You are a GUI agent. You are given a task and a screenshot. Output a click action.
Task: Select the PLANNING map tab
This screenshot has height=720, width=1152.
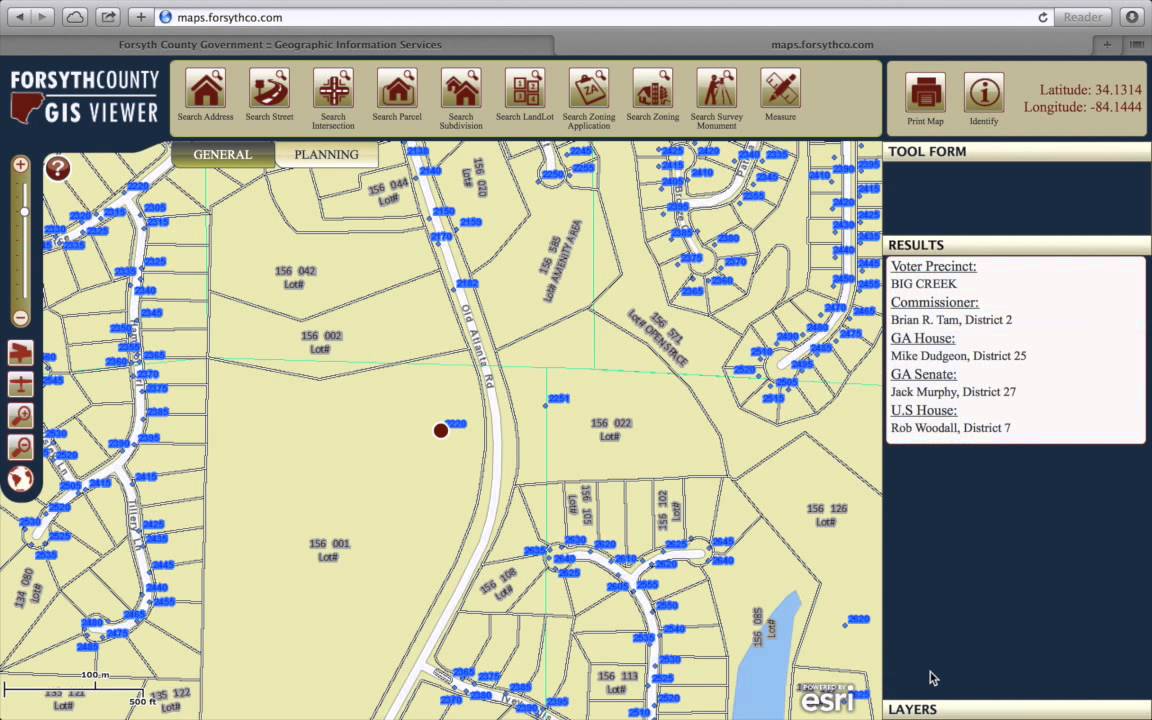coord(326,154)
